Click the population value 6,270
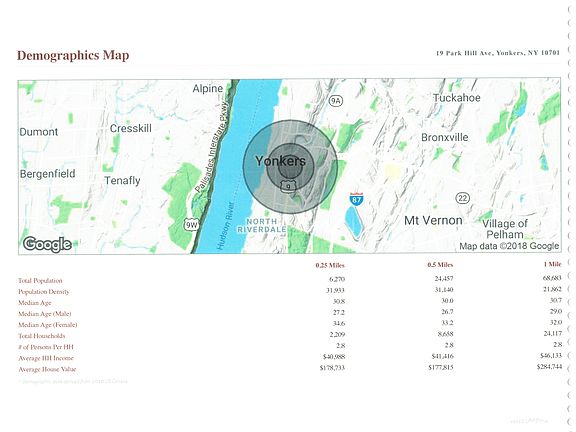This screenshot has height=432, width=576. [x=337, y=279]
